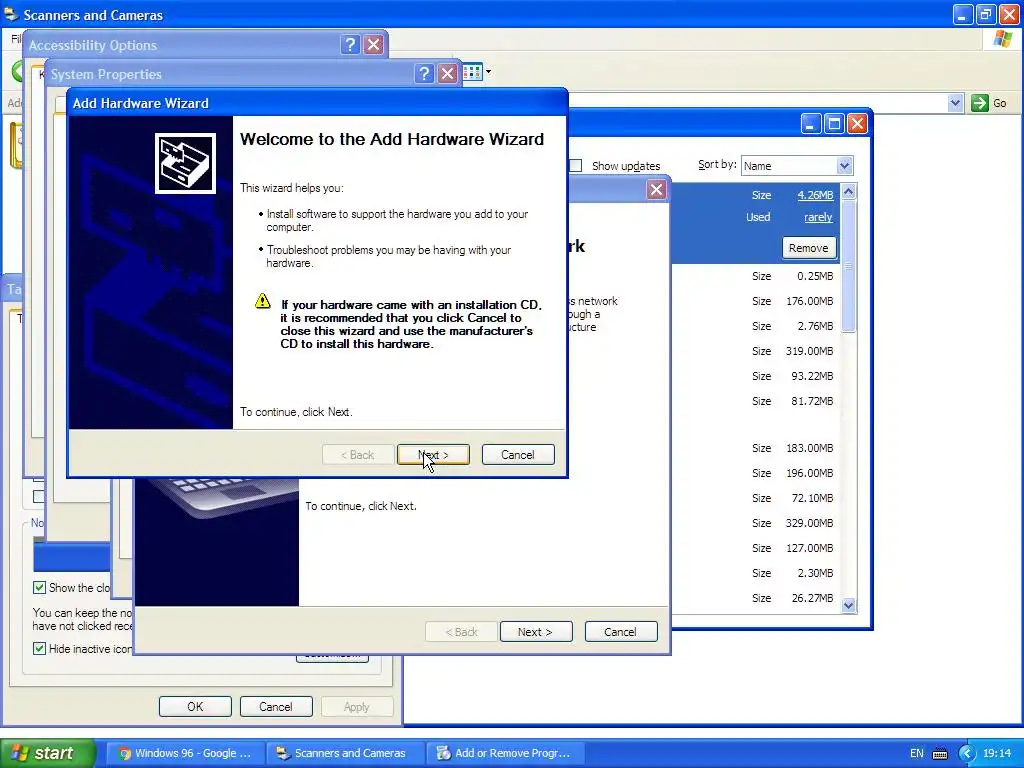Click the 176.00MB size value
The height and width of the screenshot is (768, 1024).
pyautogui.click(x=809, y=301)
